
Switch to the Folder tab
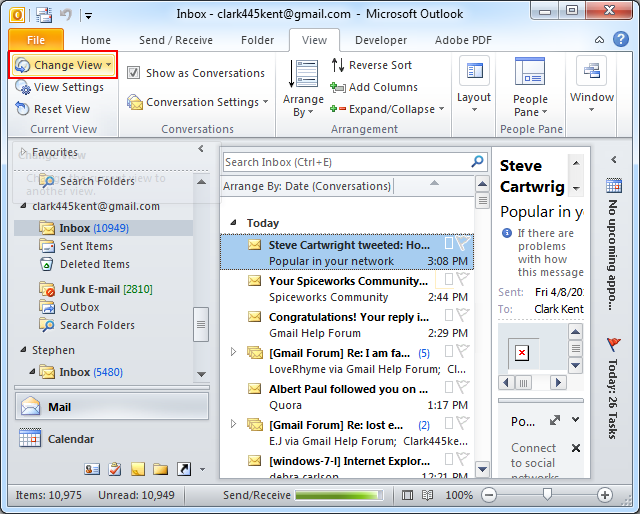[x=257, y=40]
